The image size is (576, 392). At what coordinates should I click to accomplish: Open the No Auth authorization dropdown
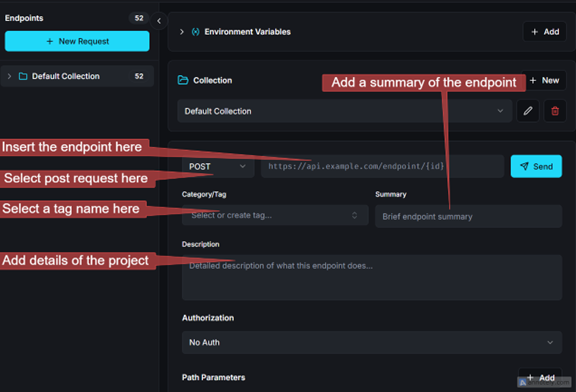click(x=372, y=342)
